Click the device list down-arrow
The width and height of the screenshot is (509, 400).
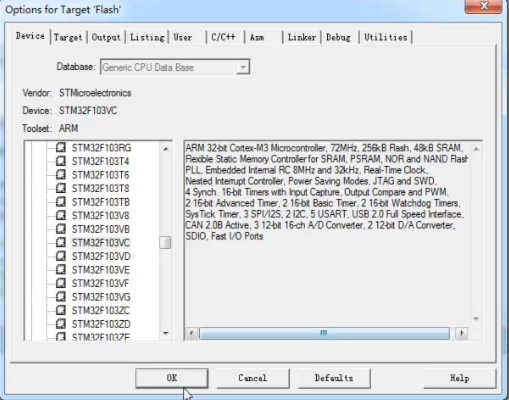point(166,333)
